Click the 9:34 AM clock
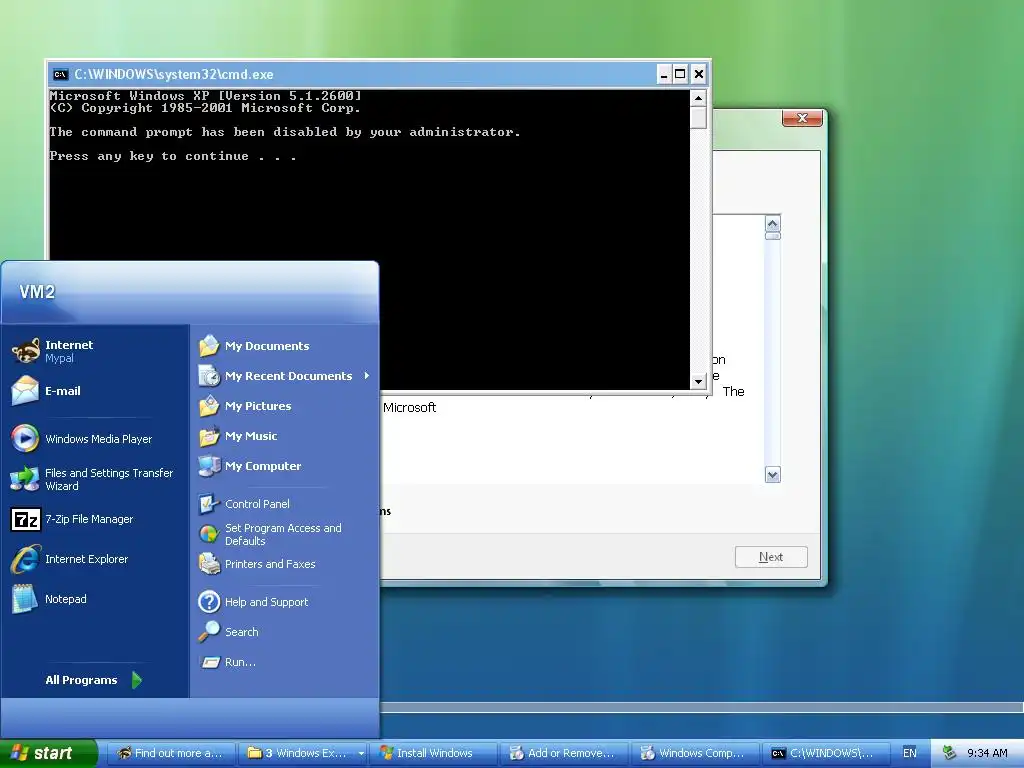 987,753
